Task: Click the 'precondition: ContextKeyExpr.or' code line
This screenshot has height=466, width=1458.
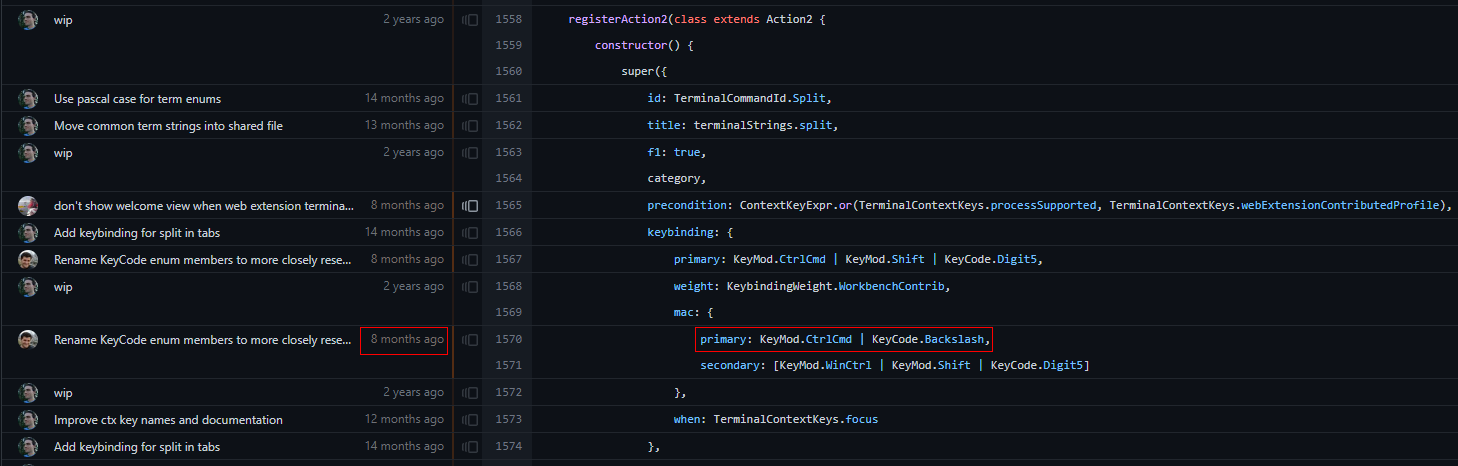Action: 1049,206
